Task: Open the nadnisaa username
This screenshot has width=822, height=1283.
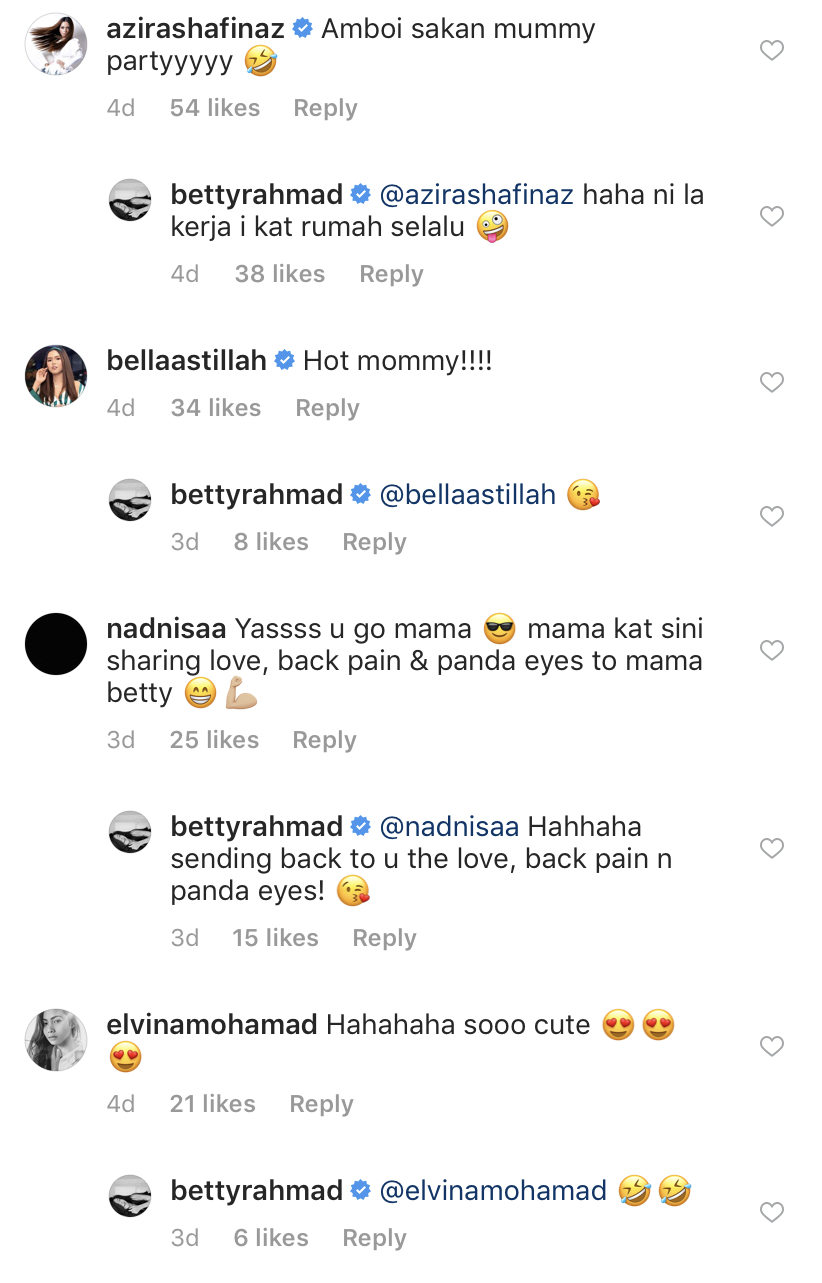Action: tap(166, 629)
